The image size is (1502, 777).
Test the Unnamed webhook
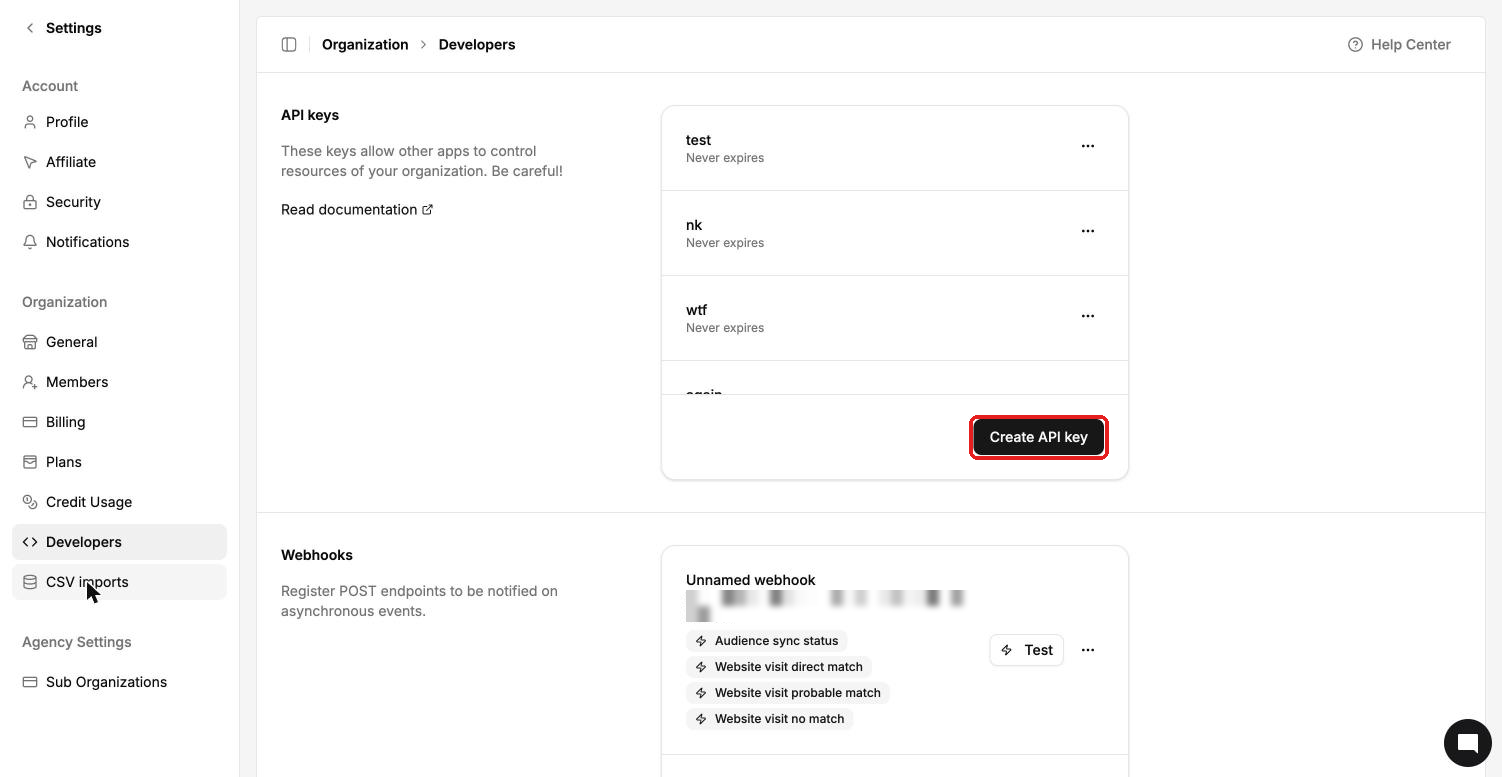coord(1027,650)
